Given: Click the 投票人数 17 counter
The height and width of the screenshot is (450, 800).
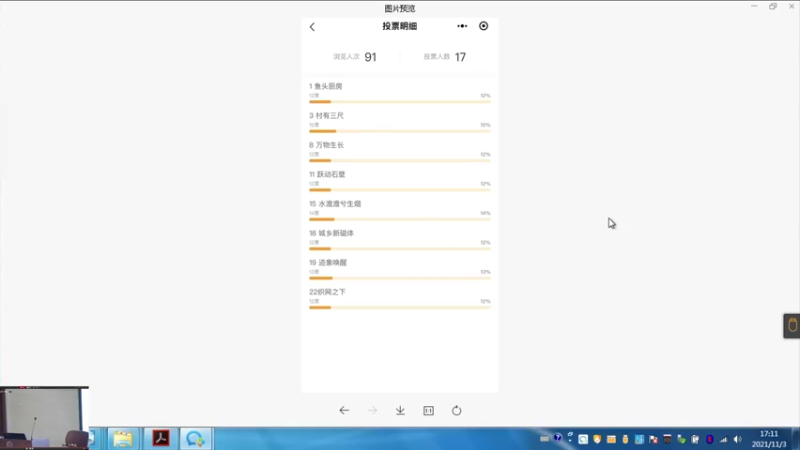Looking at the screenshot, I should coord(444,57).
